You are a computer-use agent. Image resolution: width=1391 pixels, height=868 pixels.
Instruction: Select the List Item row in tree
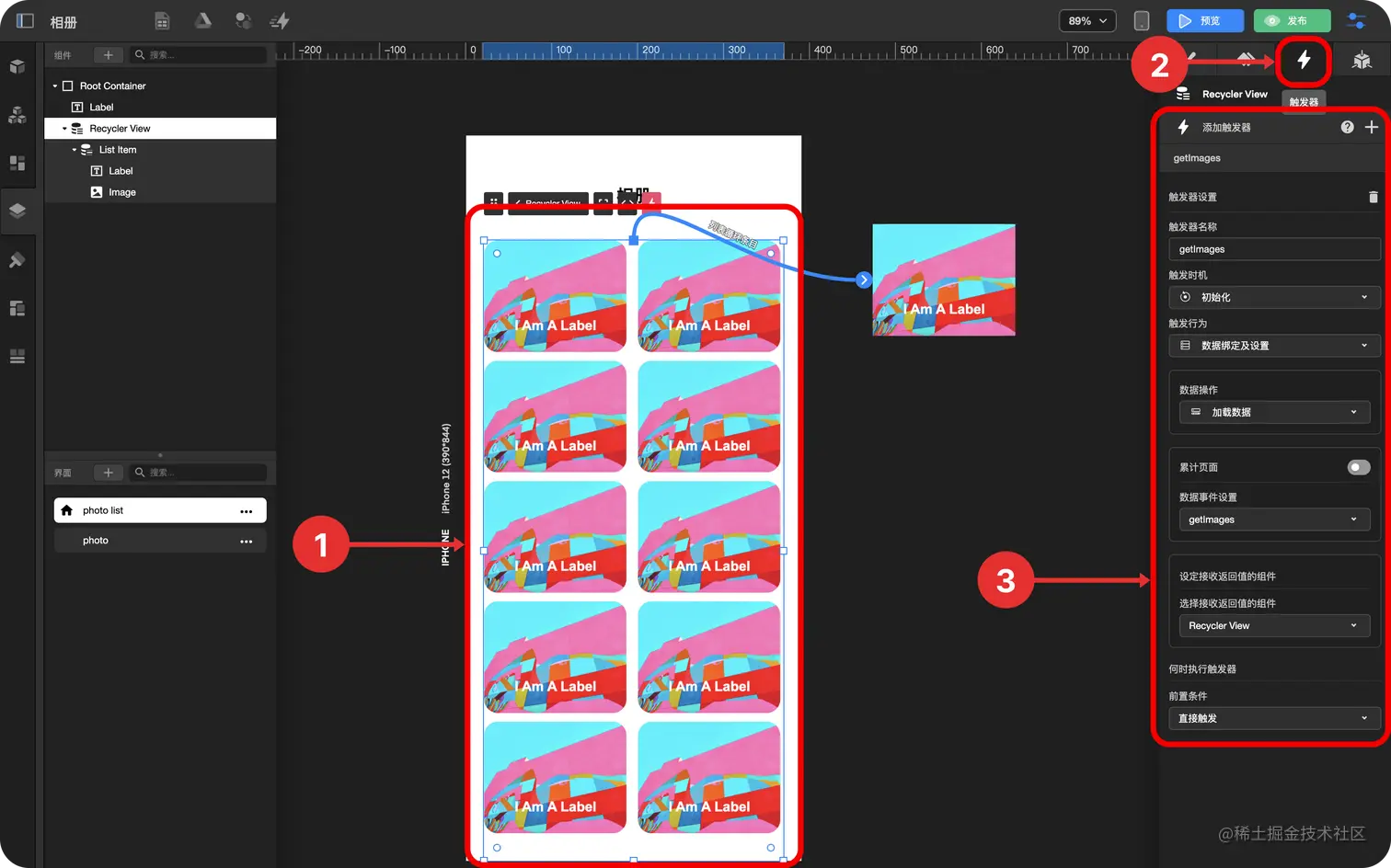pos(160,150)
